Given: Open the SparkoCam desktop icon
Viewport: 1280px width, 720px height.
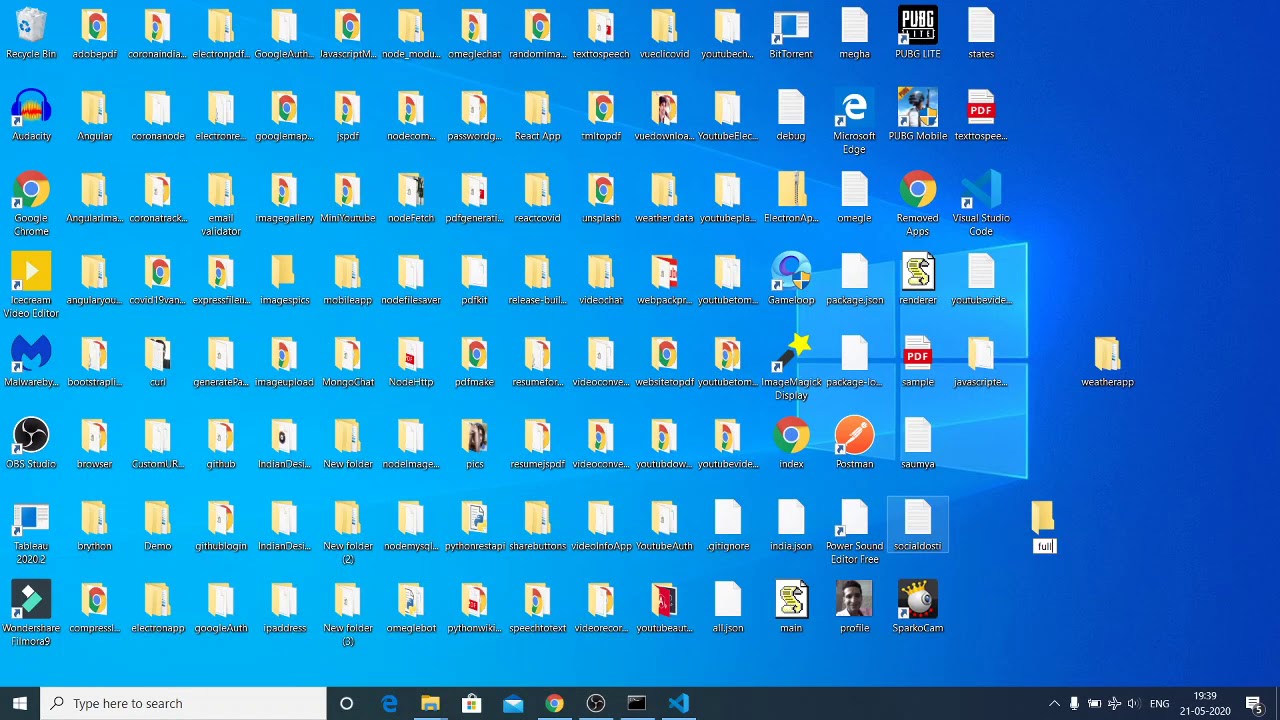Looking at the screenshot, I should pos(917,601).
